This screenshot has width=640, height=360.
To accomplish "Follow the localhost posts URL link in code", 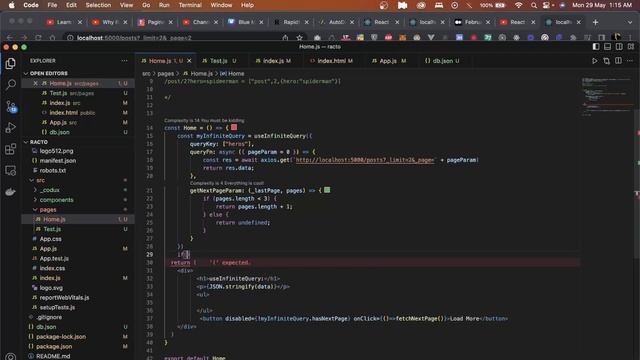I will point(364,160).
